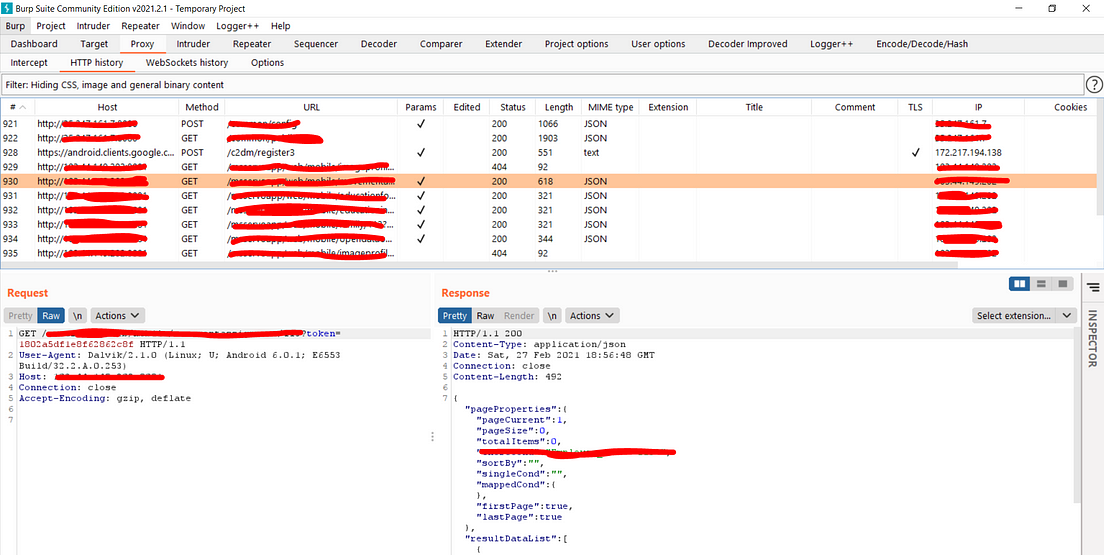Screen dimensions: 1104x555
Task: Open the Decoder Improved tab
Action: tap(748, 44)
